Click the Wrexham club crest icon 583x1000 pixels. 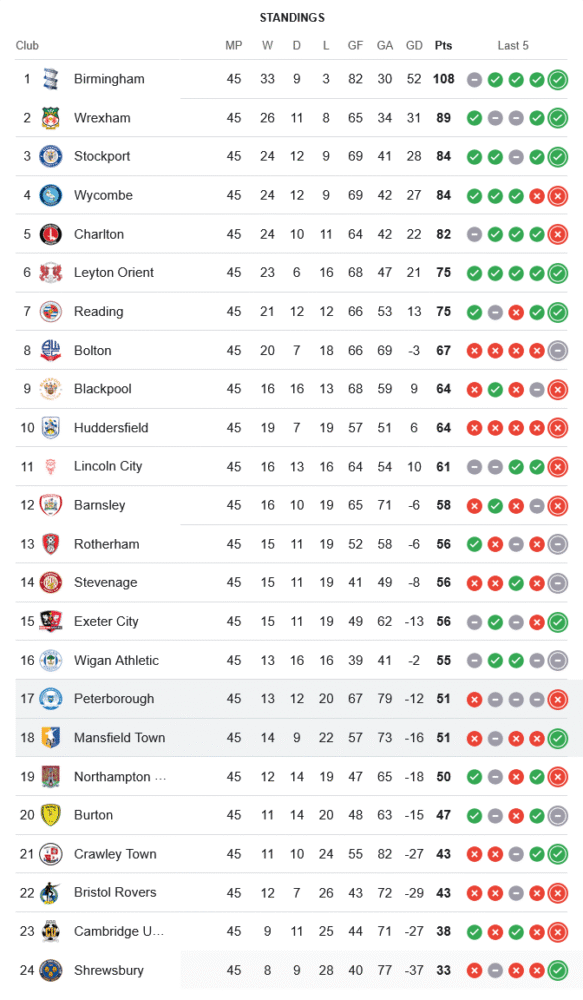click(x=50, y=118)
